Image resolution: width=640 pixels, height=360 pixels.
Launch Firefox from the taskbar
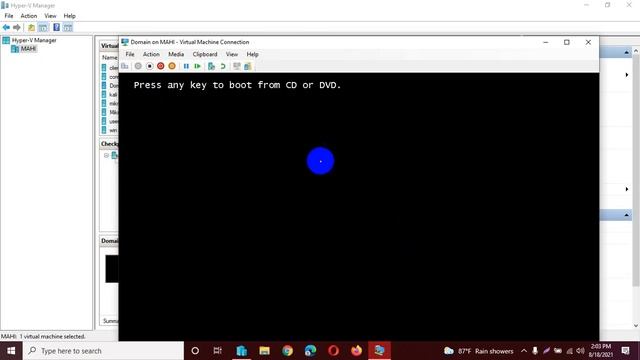(x=356, y=351)
